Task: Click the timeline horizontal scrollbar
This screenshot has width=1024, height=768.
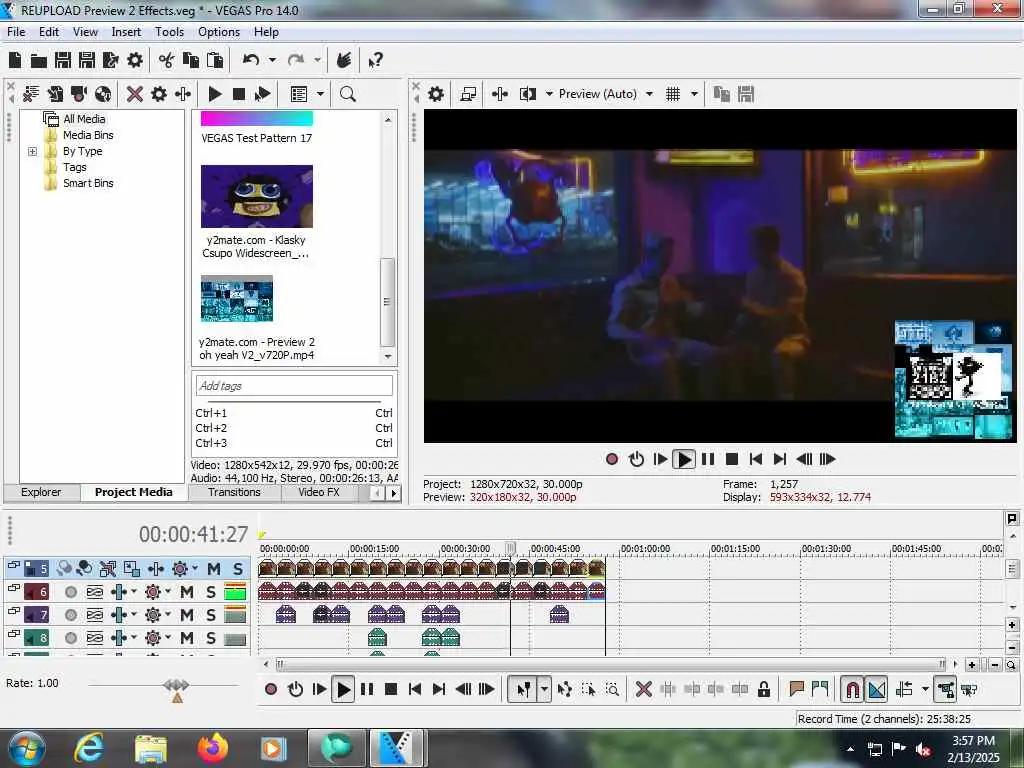Action: coord(611,664)
